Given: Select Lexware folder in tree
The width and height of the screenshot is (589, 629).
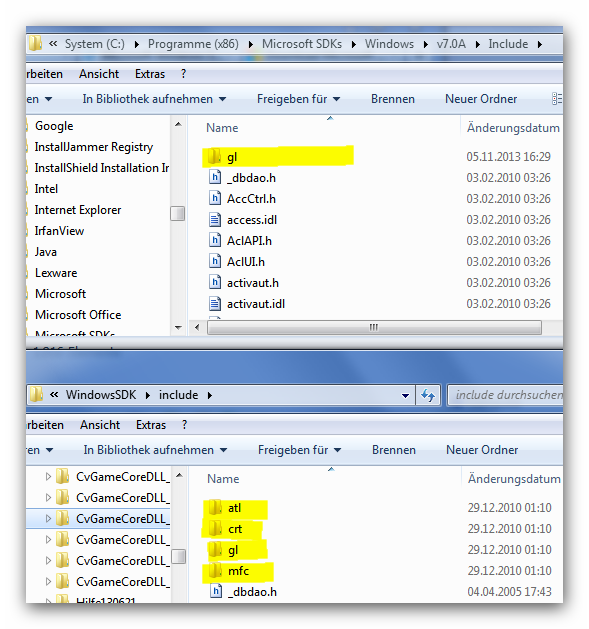Looking at the screenshot, I should click(56, 273).
